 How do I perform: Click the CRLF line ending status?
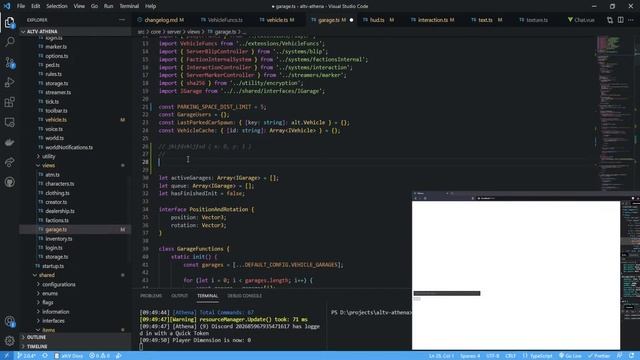coord(511,356)
